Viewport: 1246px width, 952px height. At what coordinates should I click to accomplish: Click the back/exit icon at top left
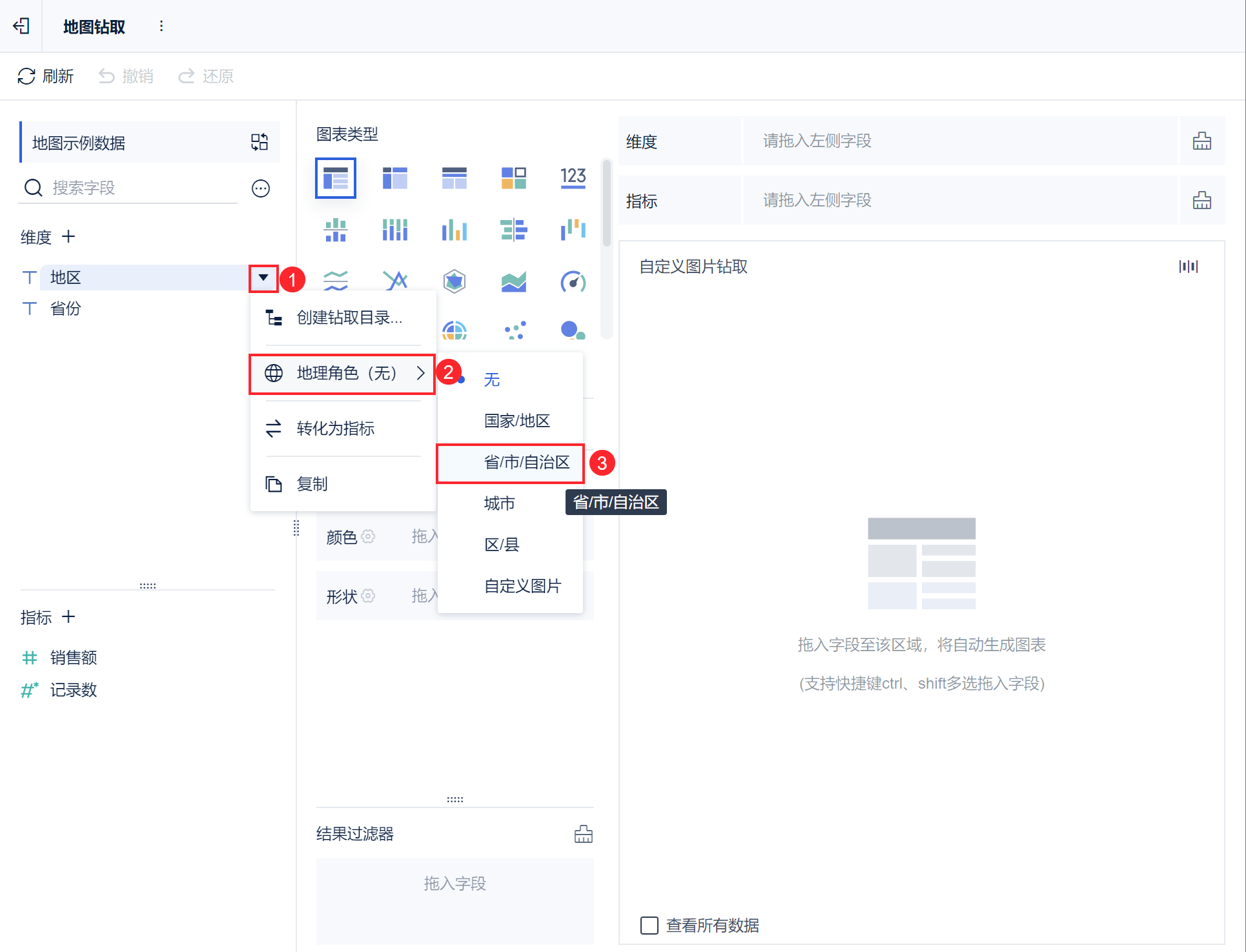tap(21, 26)
